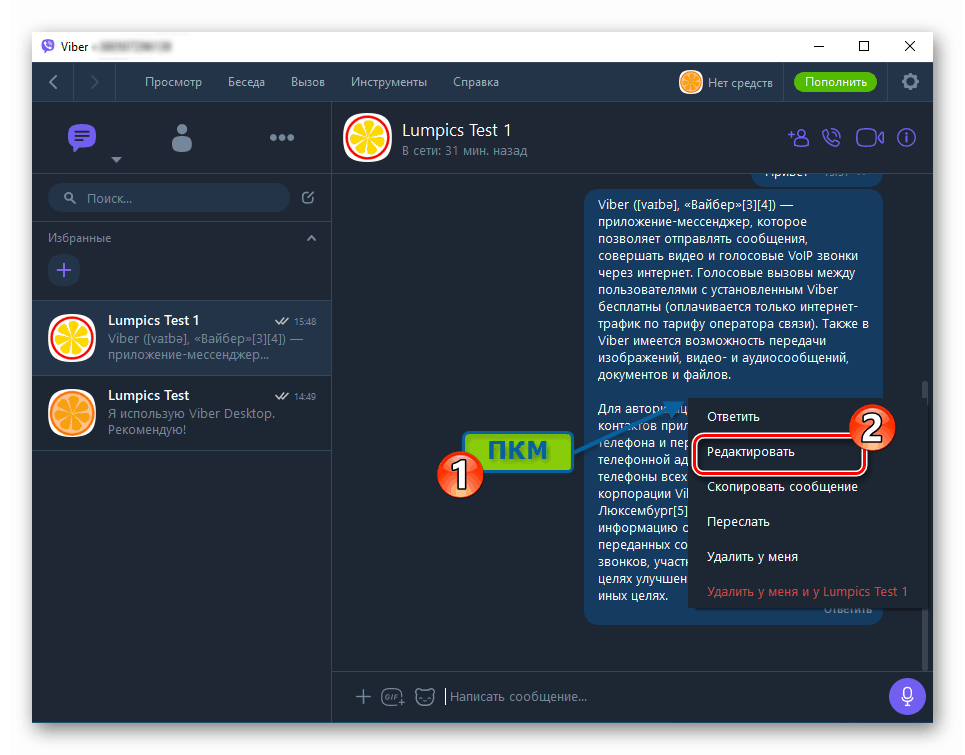
Task: Open the Lumpics Test 1 chat
Action: pyautogui.click(x=182, y=338)
